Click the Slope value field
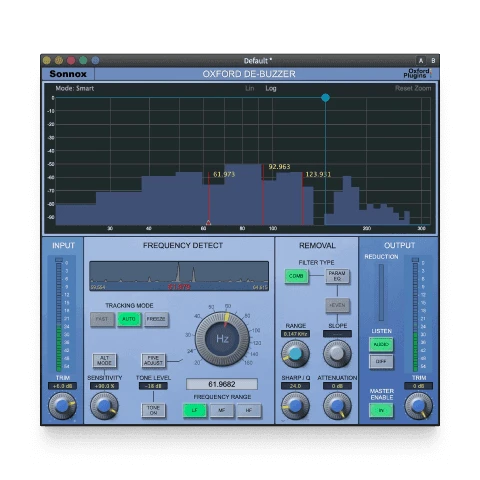Image resolution: width=480 pixels, height=480 pixels. click(337, 334)
